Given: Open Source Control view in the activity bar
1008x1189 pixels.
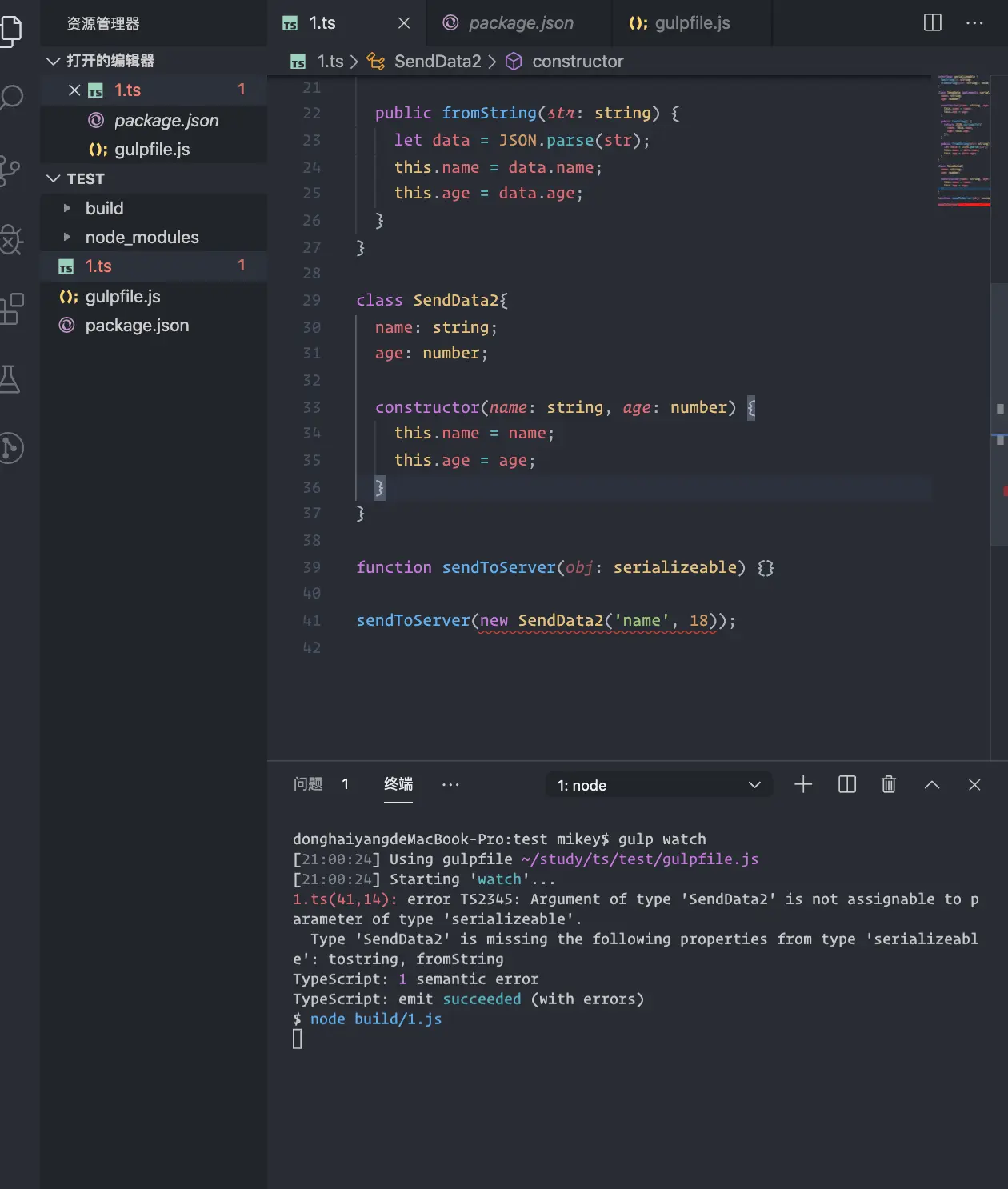Looking at the screenshot, I should (x=10, y=170).
